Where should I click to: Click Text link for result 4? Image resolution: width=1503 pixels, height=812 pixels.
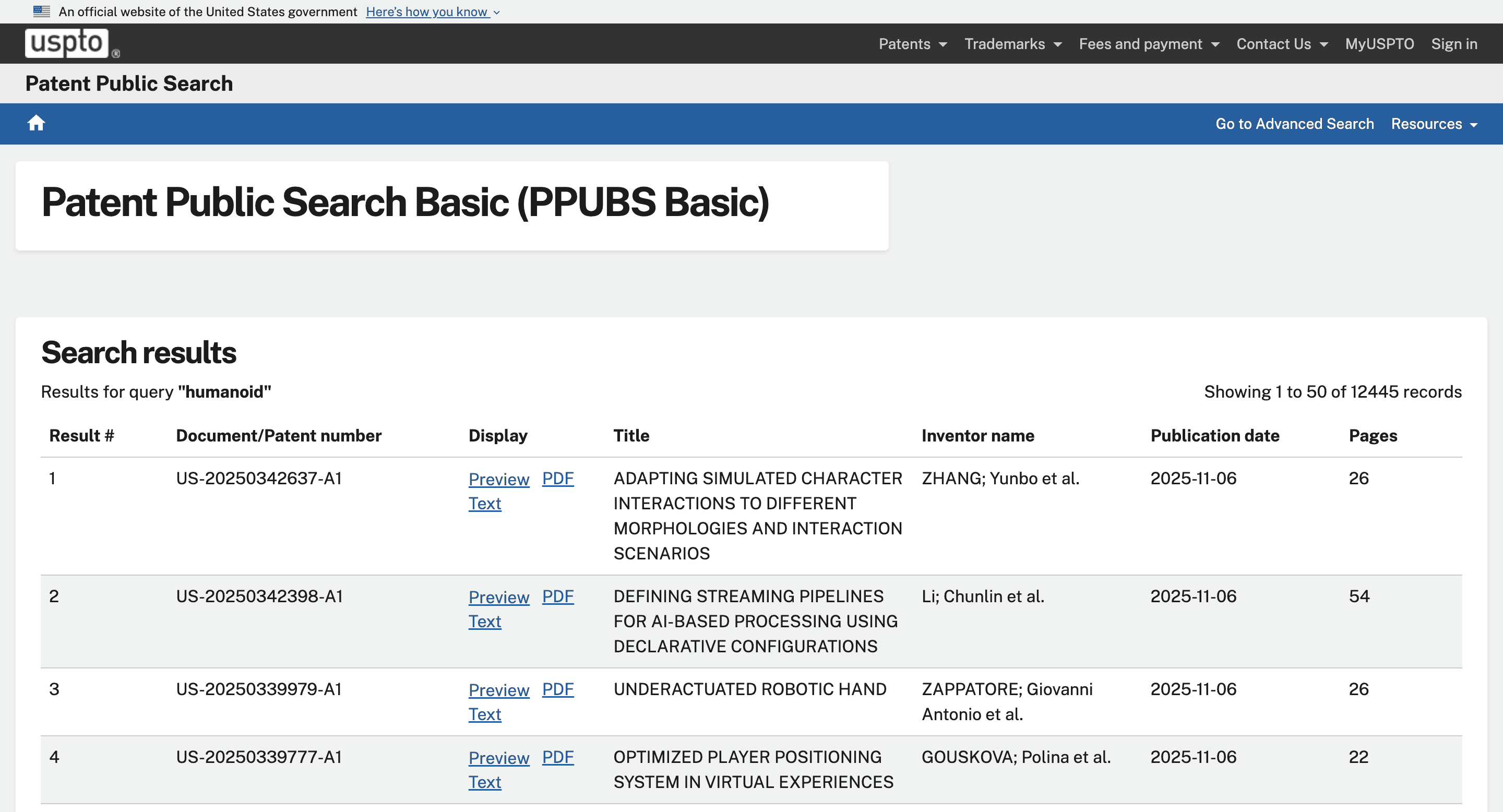pos(484,782)
